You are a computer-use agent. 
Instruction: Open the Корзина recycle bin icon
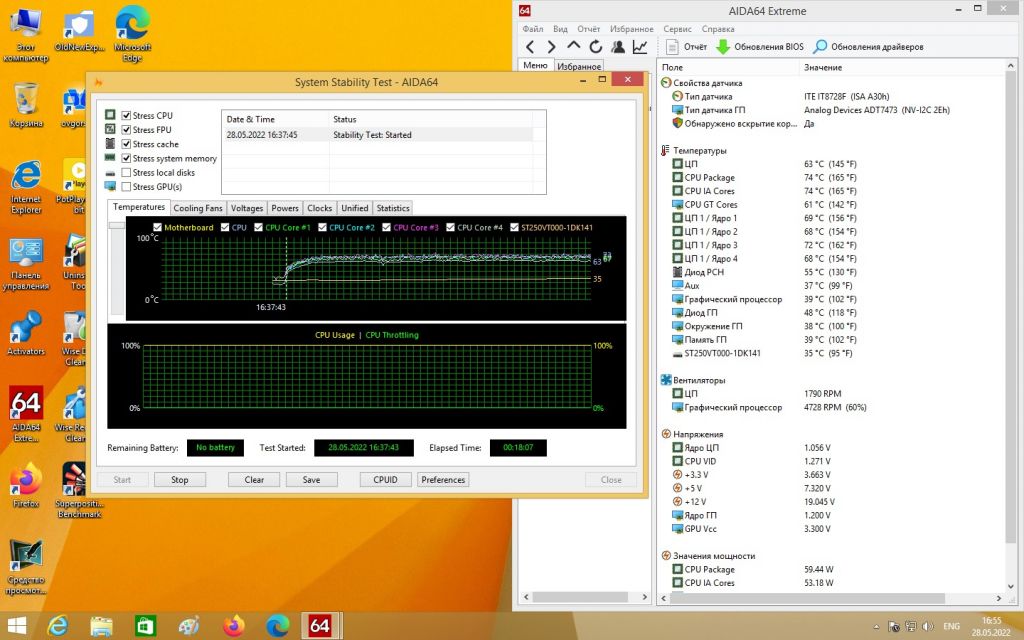(25, 104)
